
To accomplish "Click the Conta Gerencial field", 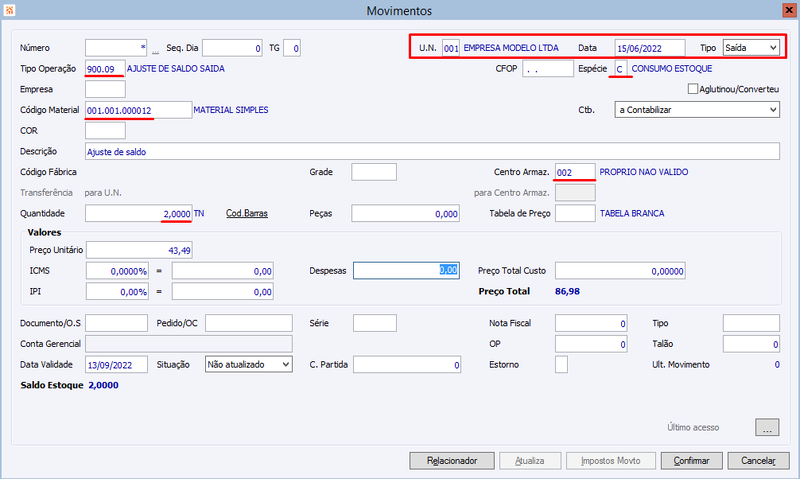I will [189, 344].
